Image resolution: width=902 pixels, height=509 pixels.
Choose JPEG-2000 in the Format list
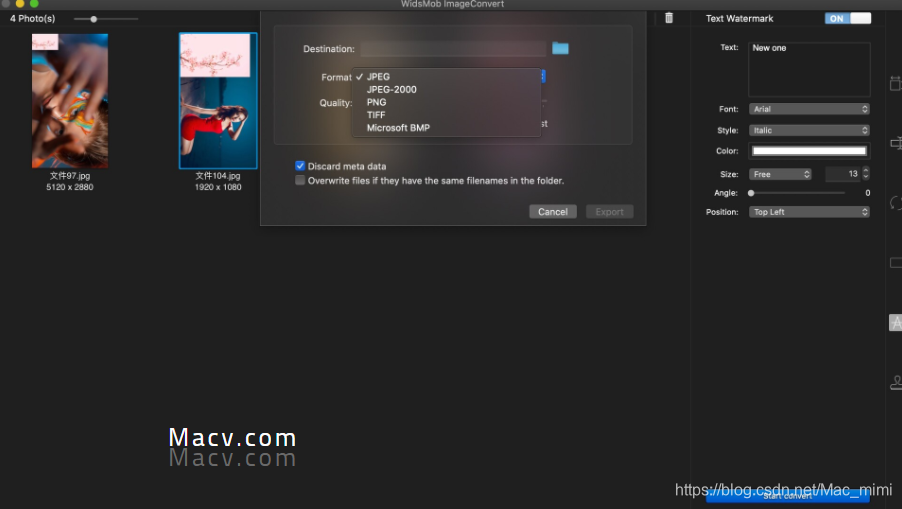pyautogui.click(x=392, y=89)
